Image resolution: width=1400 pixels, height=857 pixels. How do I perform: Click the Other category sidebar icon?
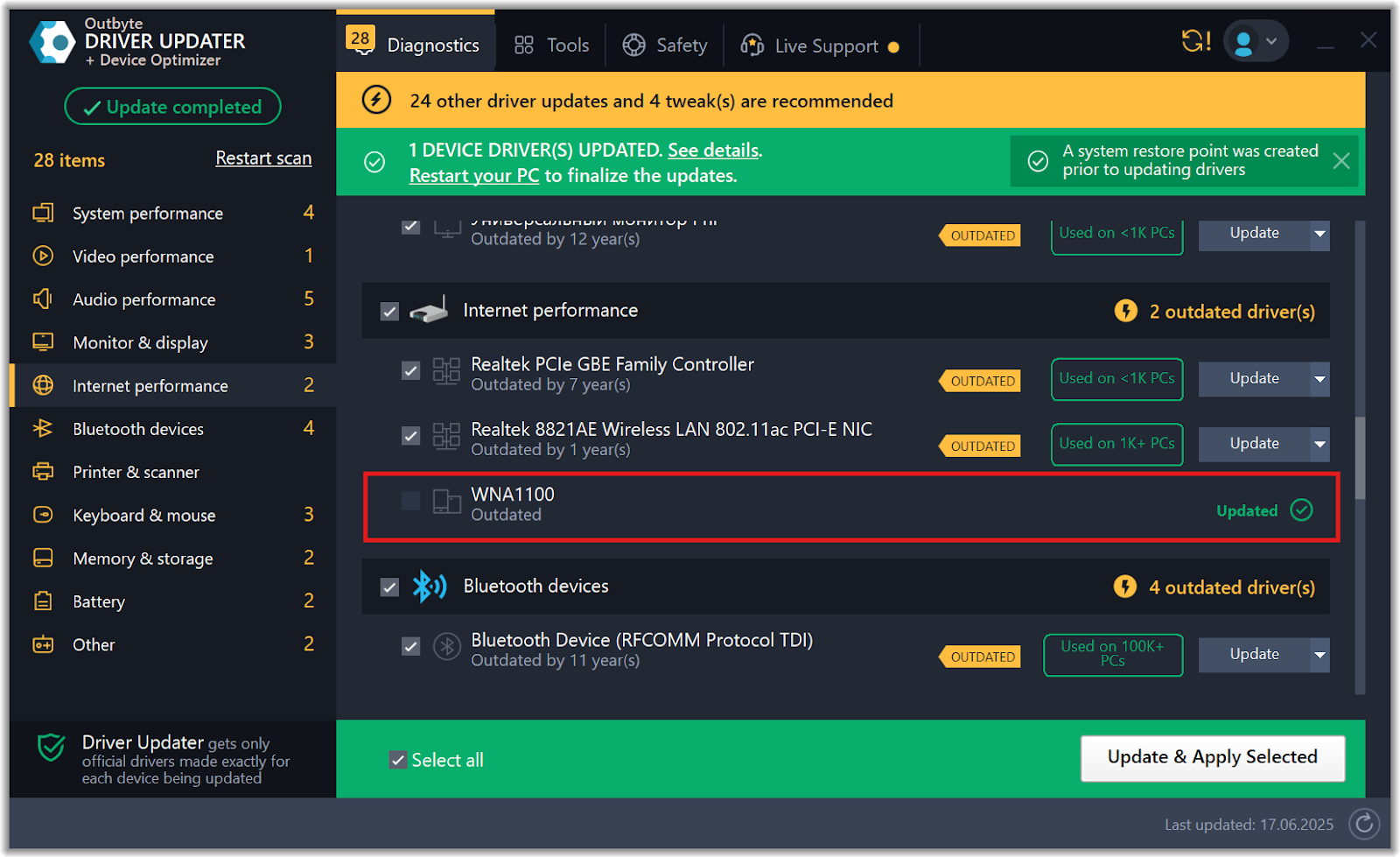pos(43,644)
